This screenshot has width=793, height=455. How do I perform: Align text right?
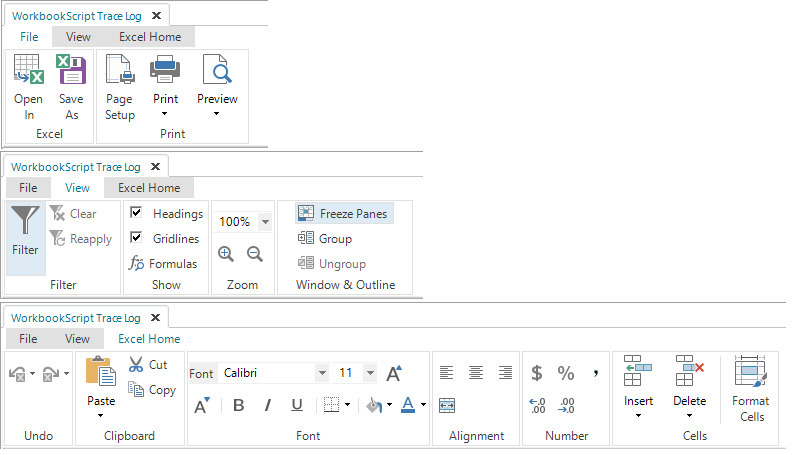tap(505, 373)
